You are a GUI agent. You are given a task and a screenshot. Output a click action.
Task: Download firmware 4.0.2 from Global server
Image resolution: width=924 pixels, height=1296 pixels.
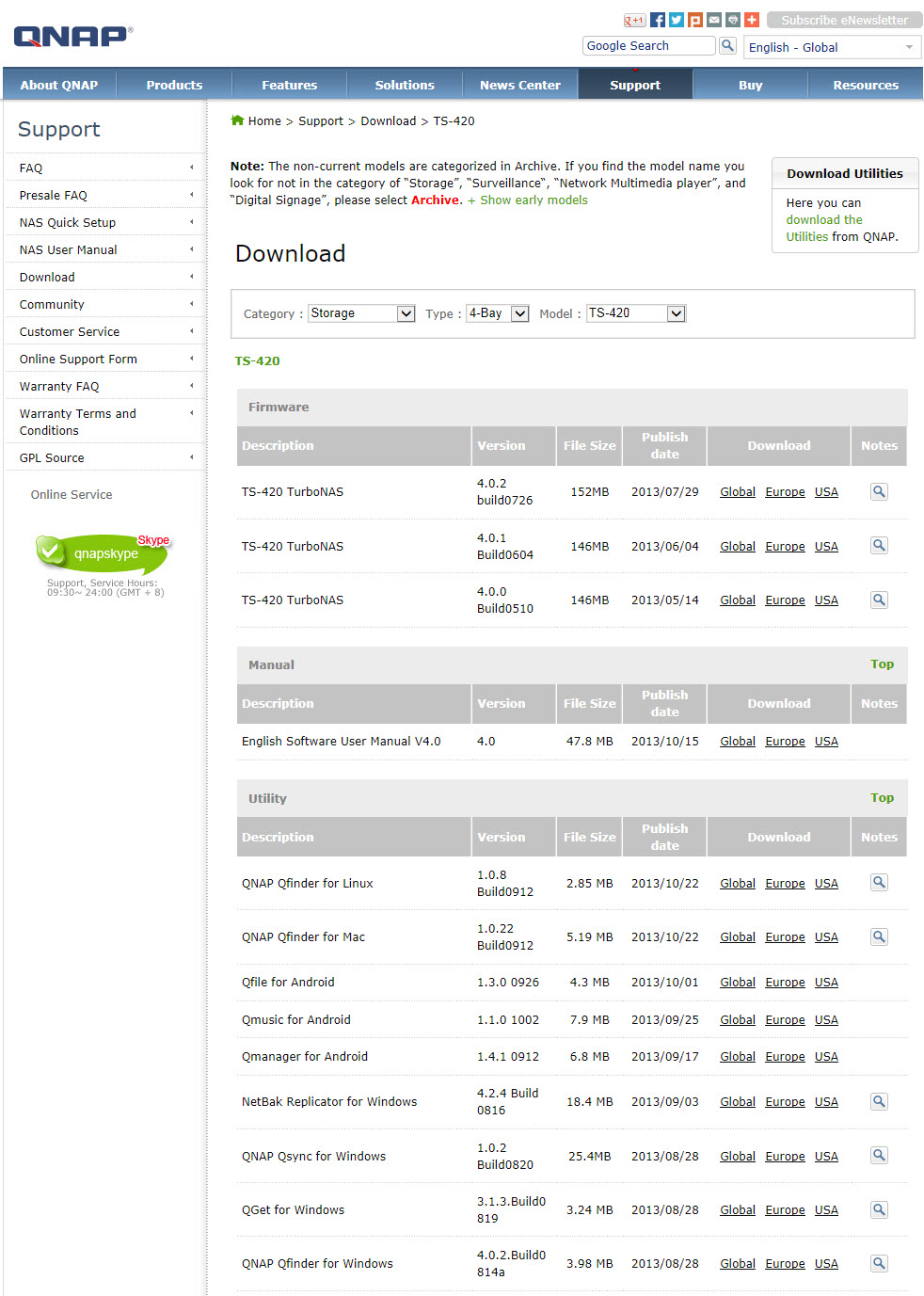738,492
